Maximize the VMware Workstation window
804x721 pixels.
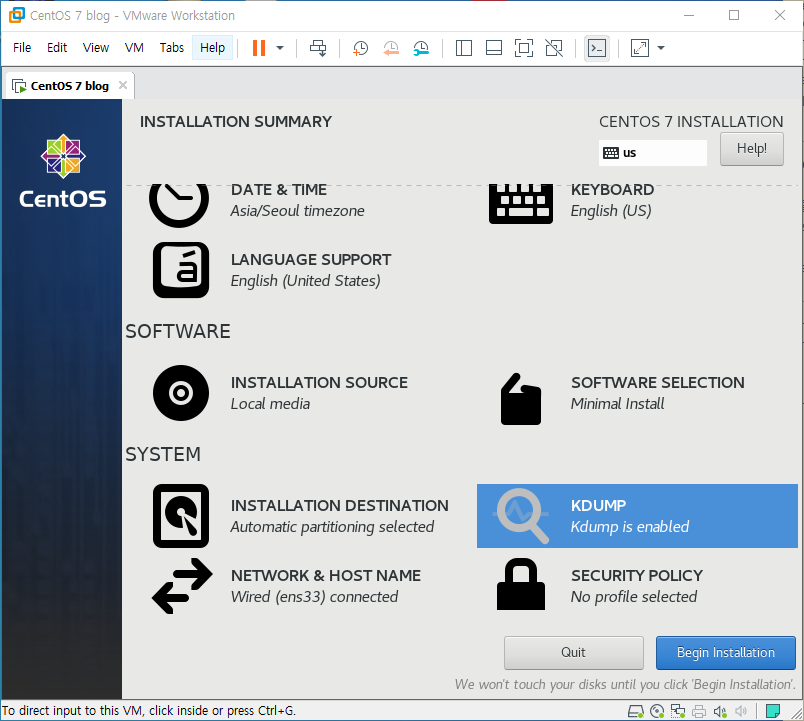[x=734, y=15]
